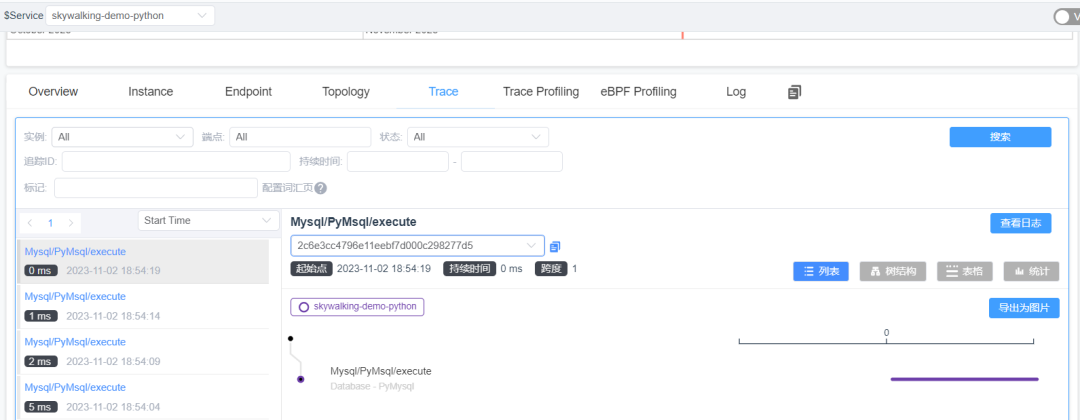Go to previous page arrow
The image size is (1080, 420).
30,223
